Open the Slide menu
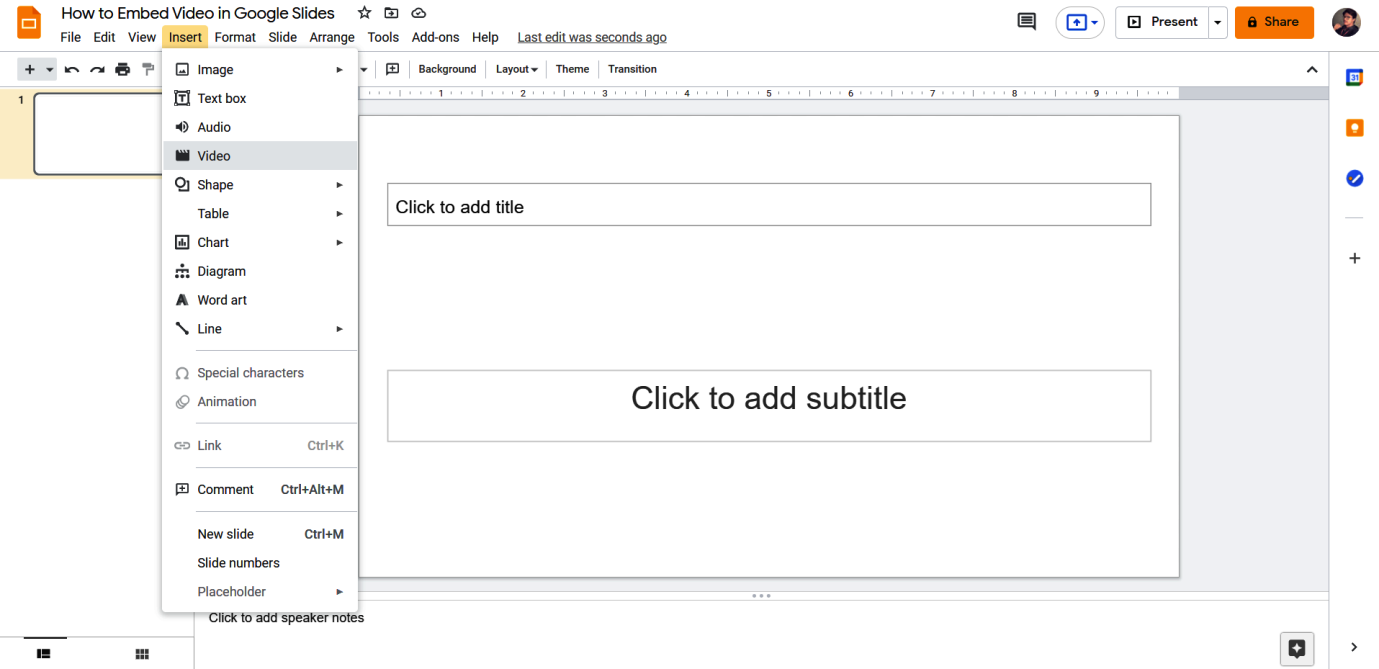 click(283, 37)
